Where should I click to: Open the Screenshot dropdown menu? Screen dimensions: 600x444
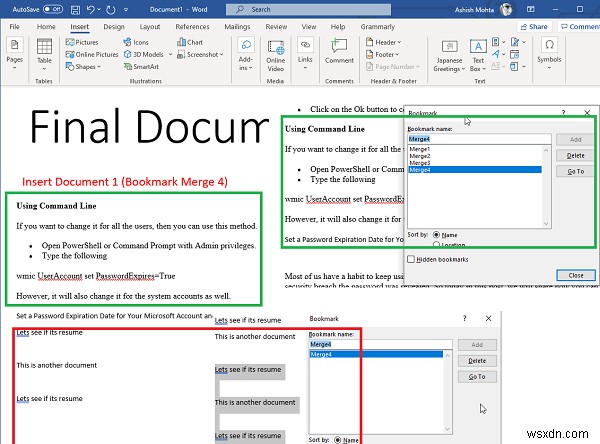[200, 54]
